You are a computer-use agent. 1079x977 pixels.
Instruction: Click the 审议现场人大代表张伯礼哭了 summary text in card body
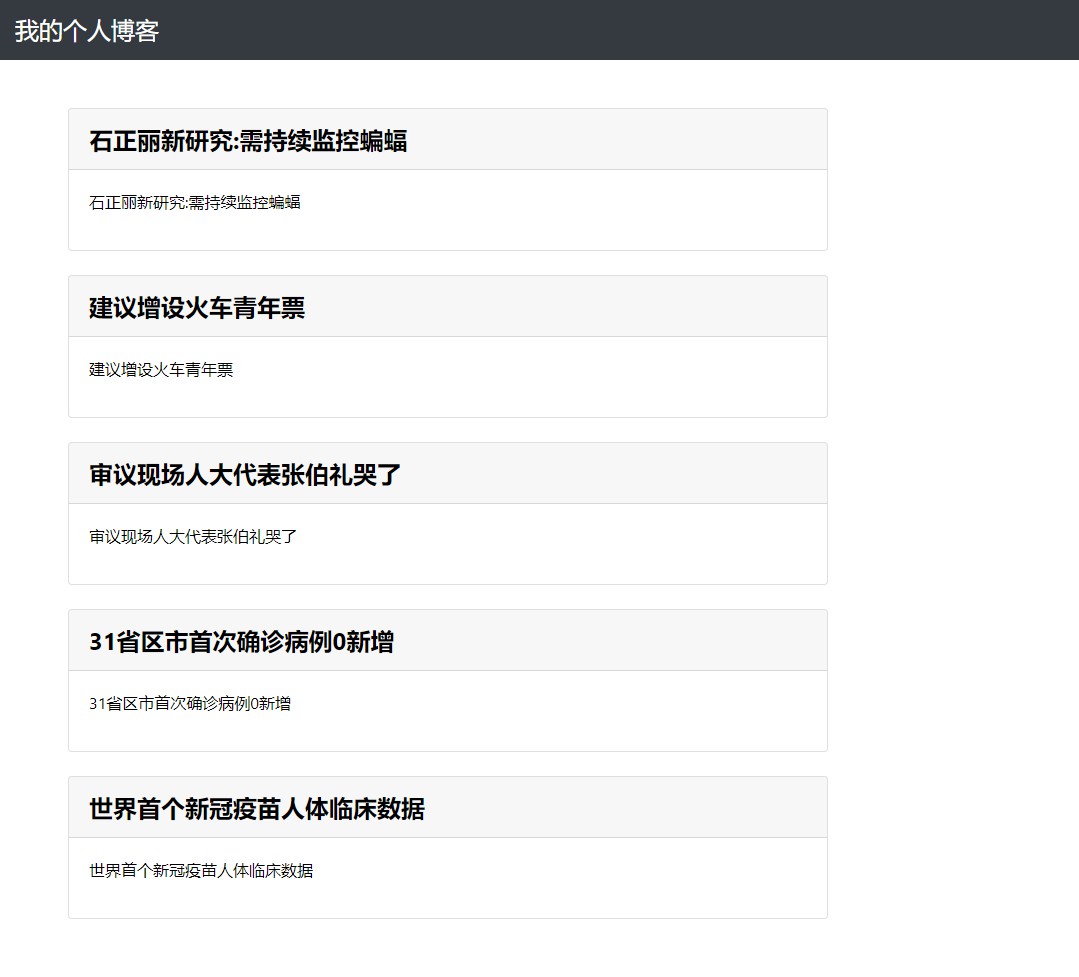[193, 537]
